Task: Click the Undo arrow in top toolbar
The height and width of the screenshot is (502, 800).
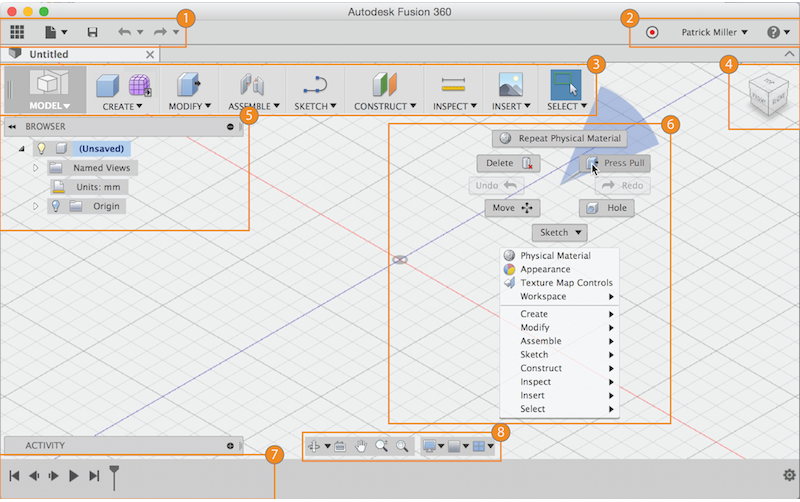Action: (124, 32)
